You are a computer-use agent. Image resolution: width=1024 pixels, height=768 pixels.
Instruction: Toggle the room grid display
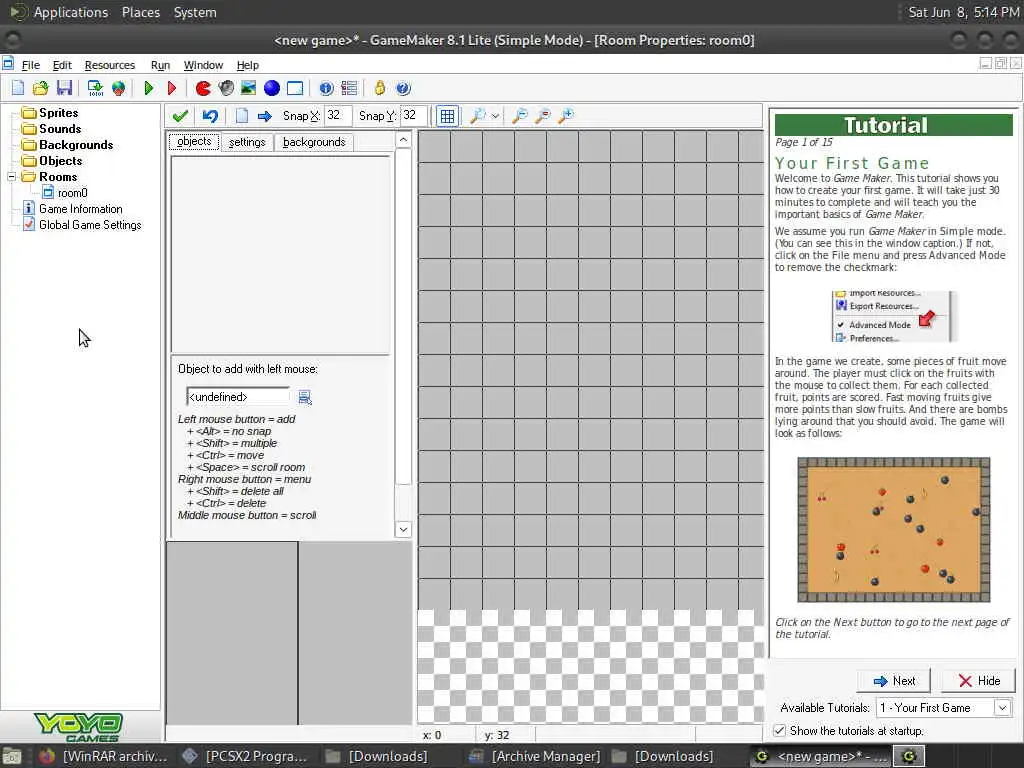tap(447, 116)
